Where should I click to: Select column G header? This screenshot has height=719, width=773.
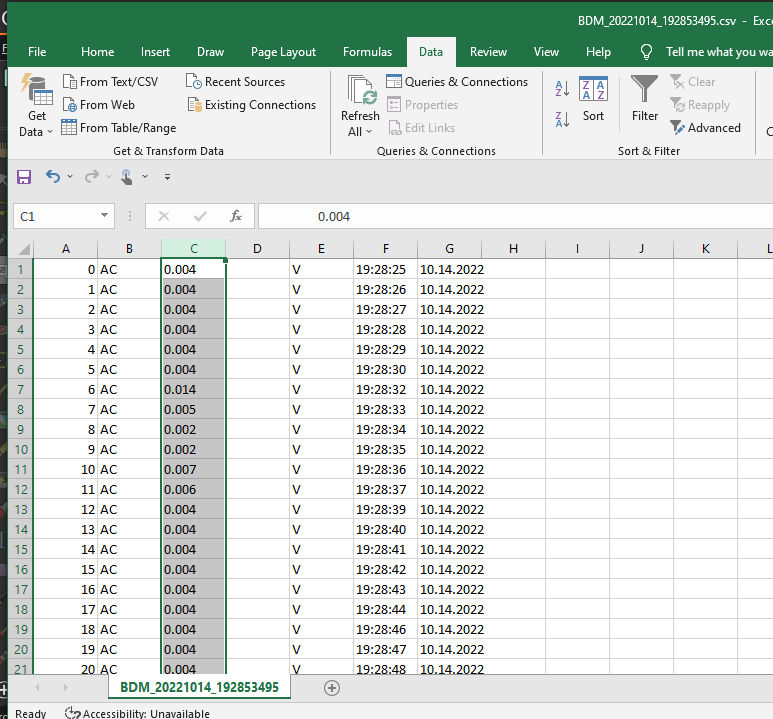[x=449, y=249]
